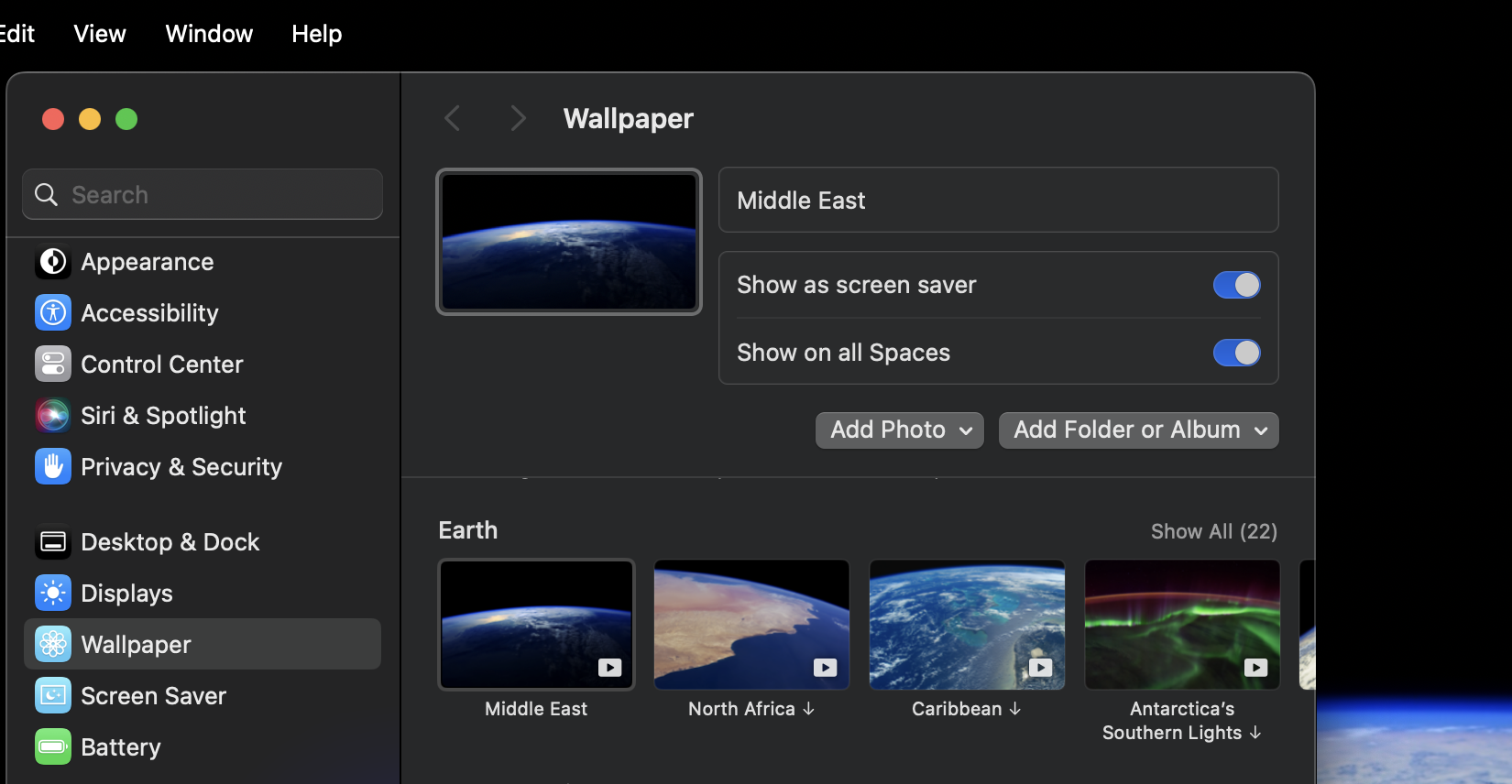Click play badge on Caribbean thumbnail
This screenshot has height=784, width=1512.
(x=1041, y=668)
